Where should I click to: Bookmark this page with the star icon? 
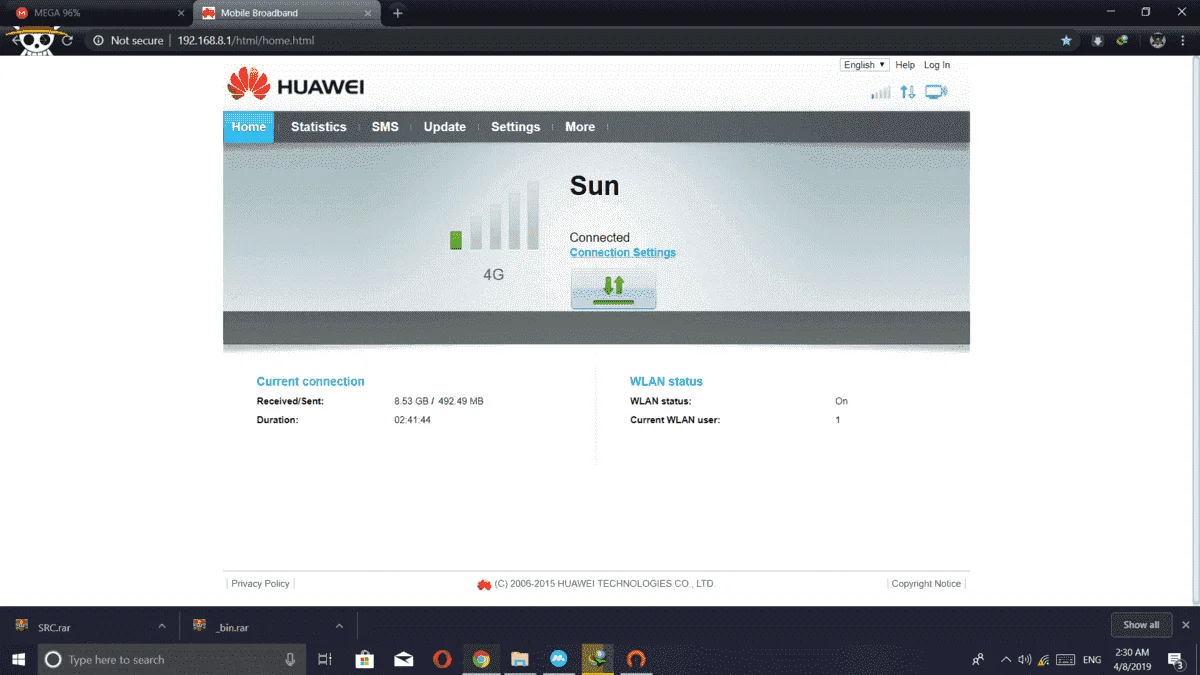point(1066,41)
